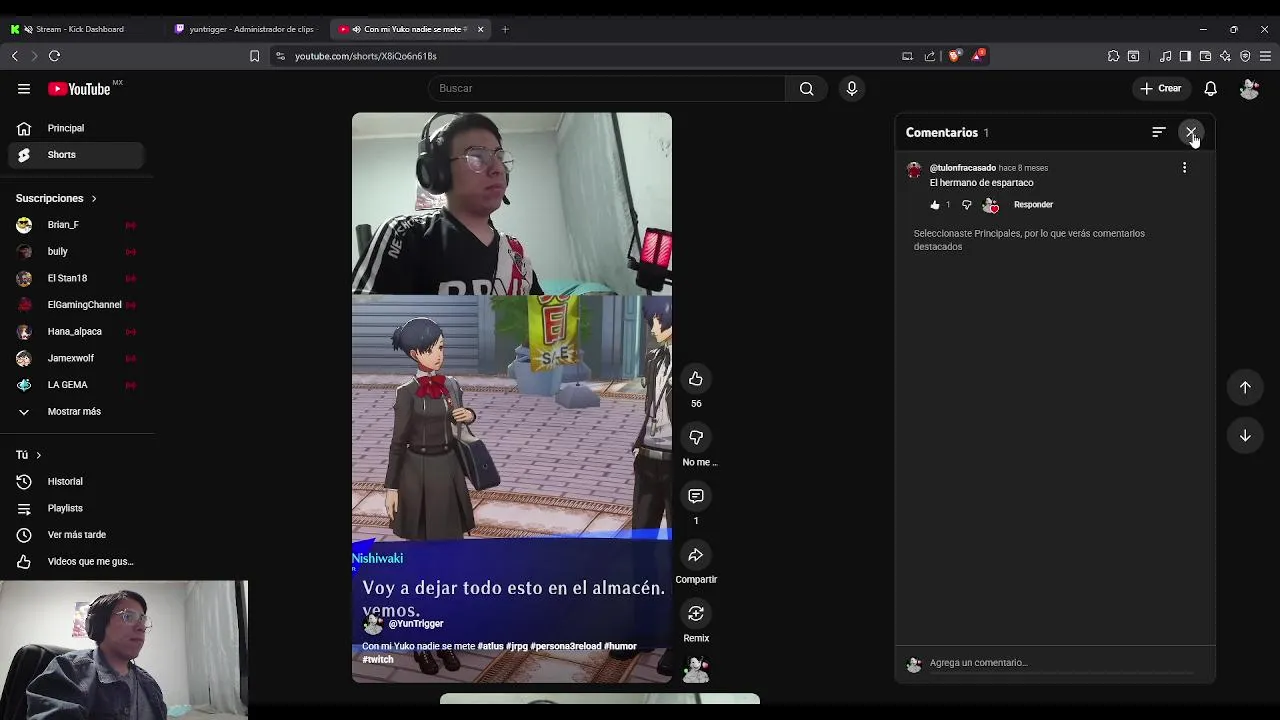
Task: Open the notifications bell
Action: click(1210, 88)
